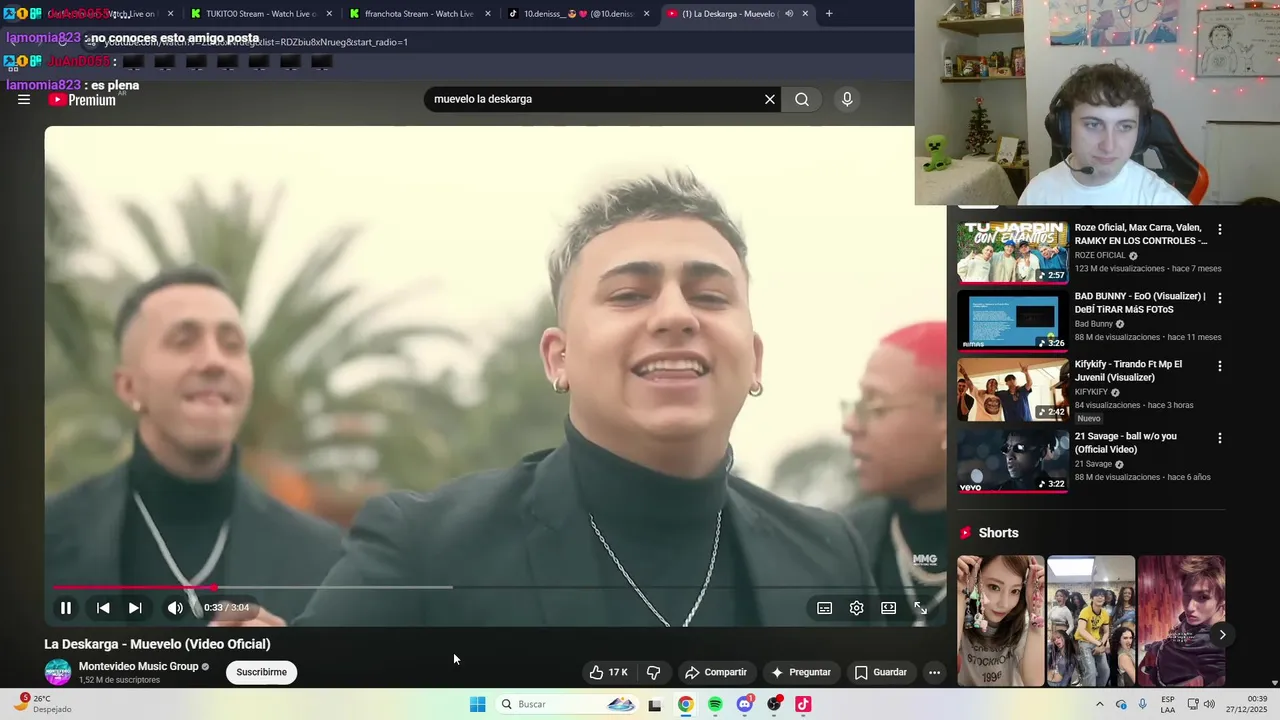This screenshot has width=1280, height=720.
Task: Open OBS Studio from the taskbar
Action: (774, 704)
